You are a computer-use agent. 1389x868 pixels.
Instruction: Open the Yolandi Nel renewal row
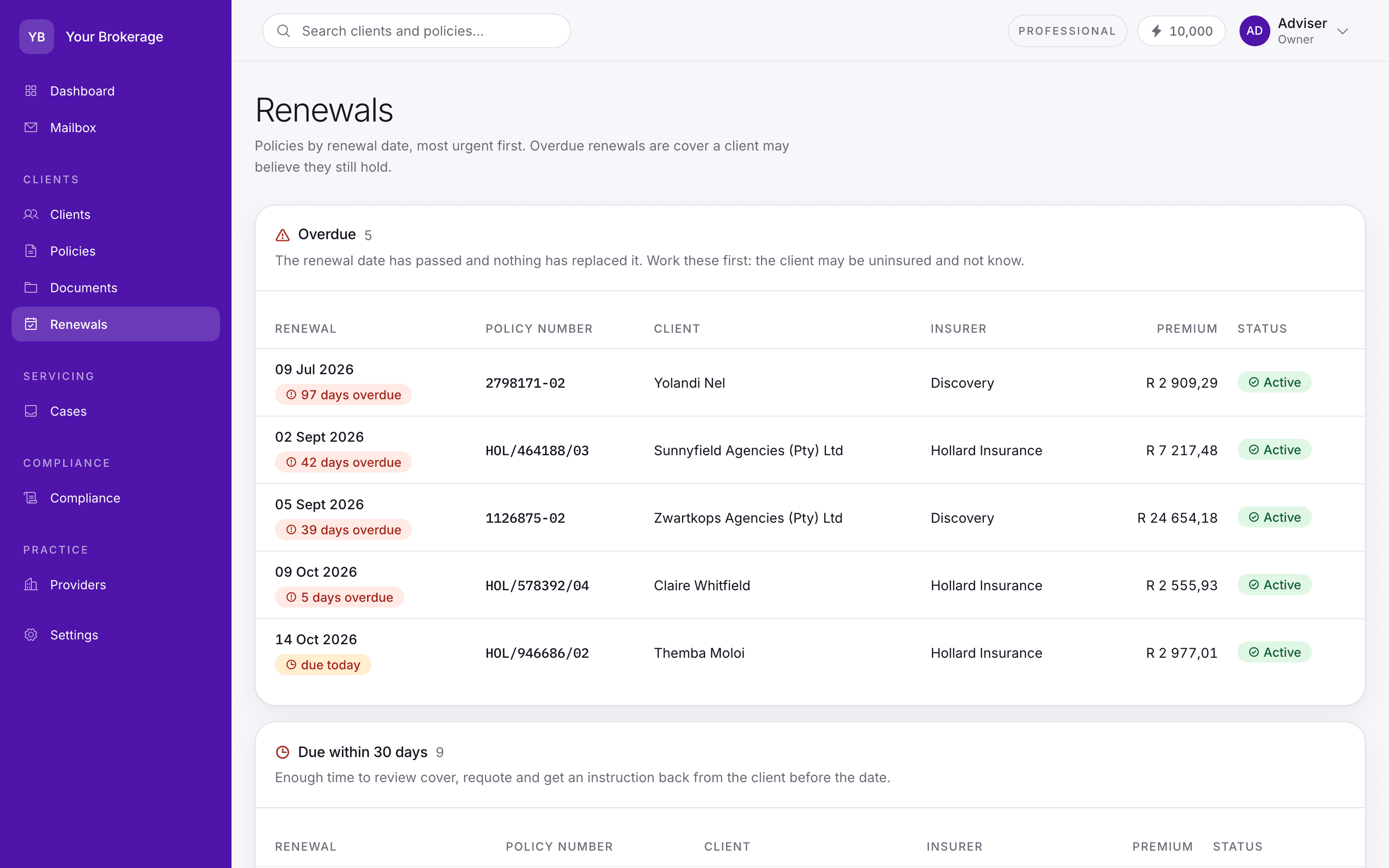[x=810, y=382]
